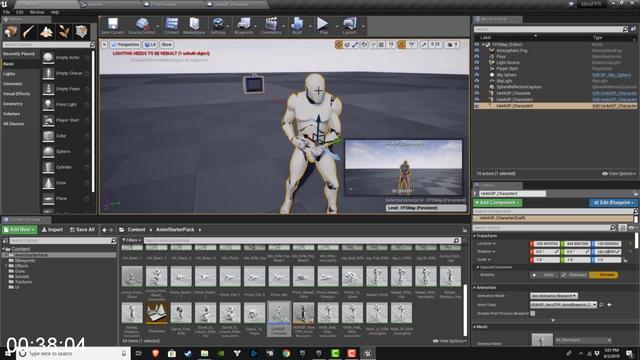This screenshot has height=360, width=640.
Task: Open the Filters dropdown in Content Browser
Action: pos(131,240)
